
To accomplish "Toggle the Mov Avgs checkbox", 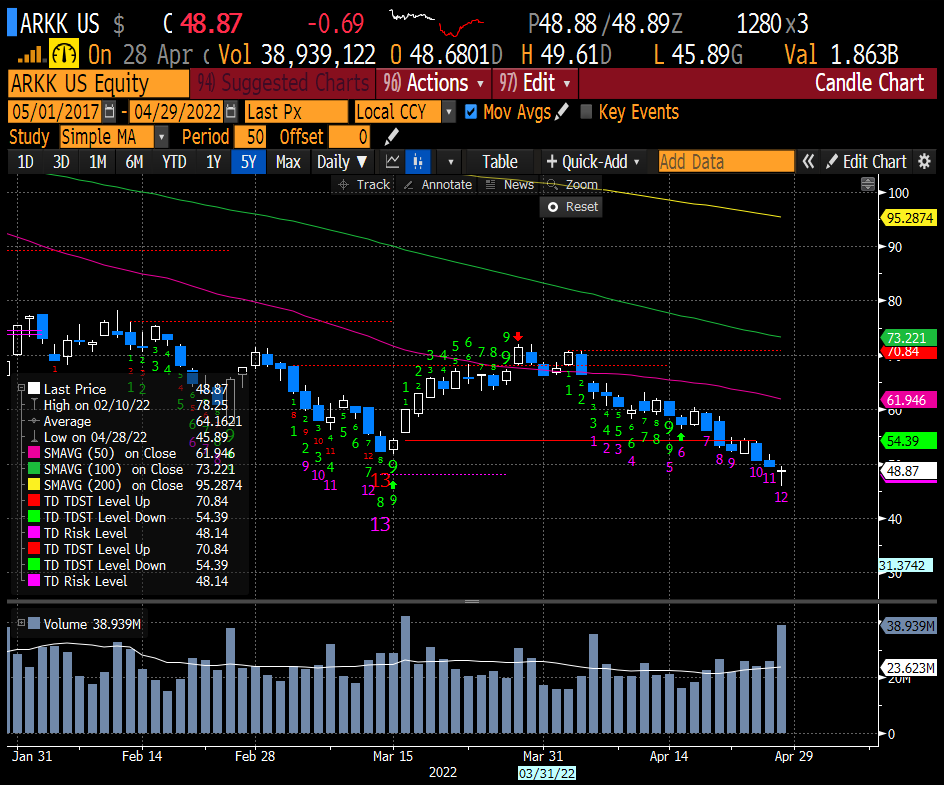I will (471, 112).
